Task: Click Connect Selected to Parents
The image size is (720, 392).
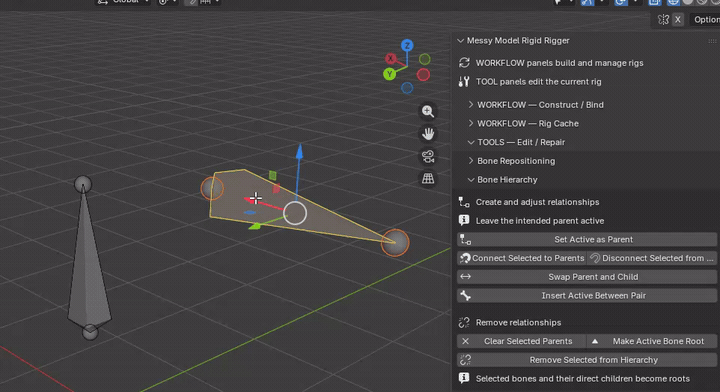Action: click(x=522, y=258)
